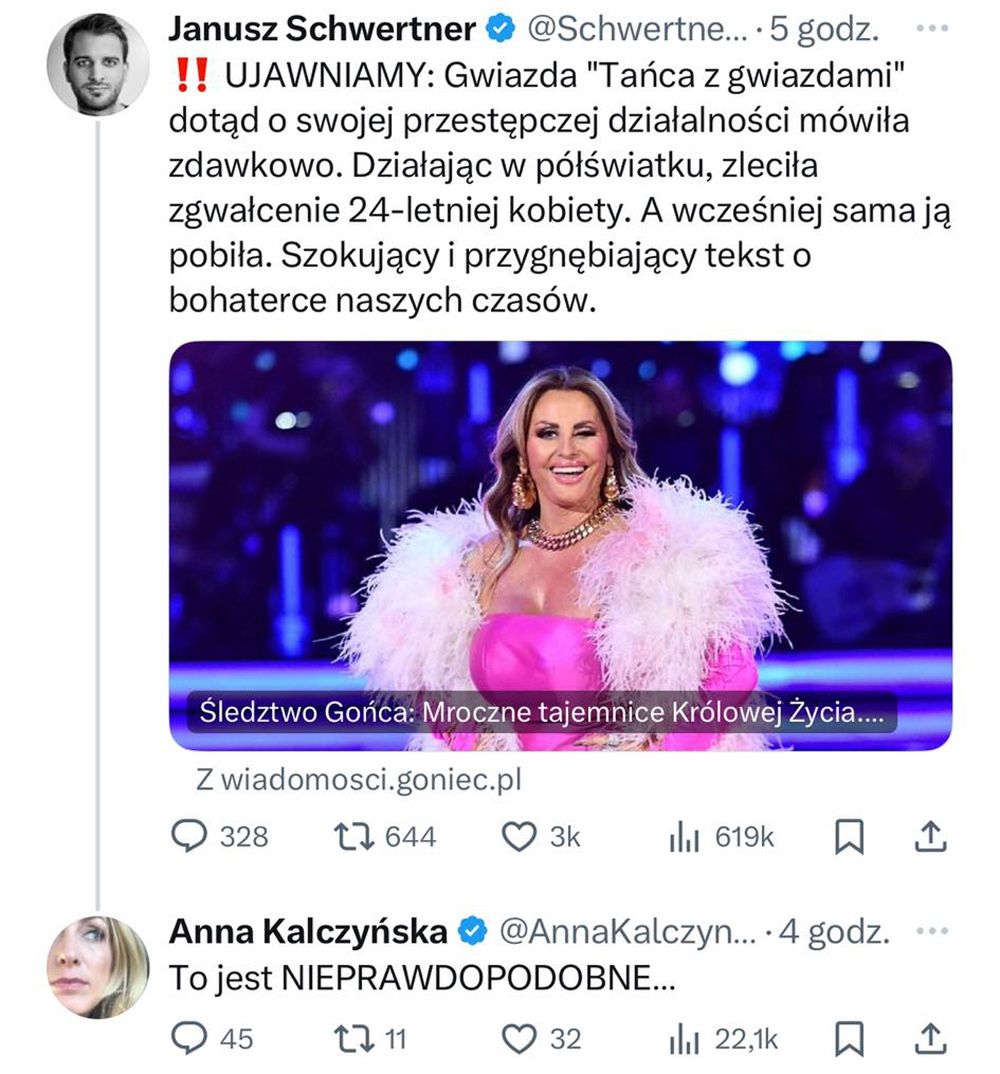Image resolution: width=1000 pixels, height=1074 pixels.
Task: Like Anna Kalczyńska's reply
Action: click(x=518, y=1040)
